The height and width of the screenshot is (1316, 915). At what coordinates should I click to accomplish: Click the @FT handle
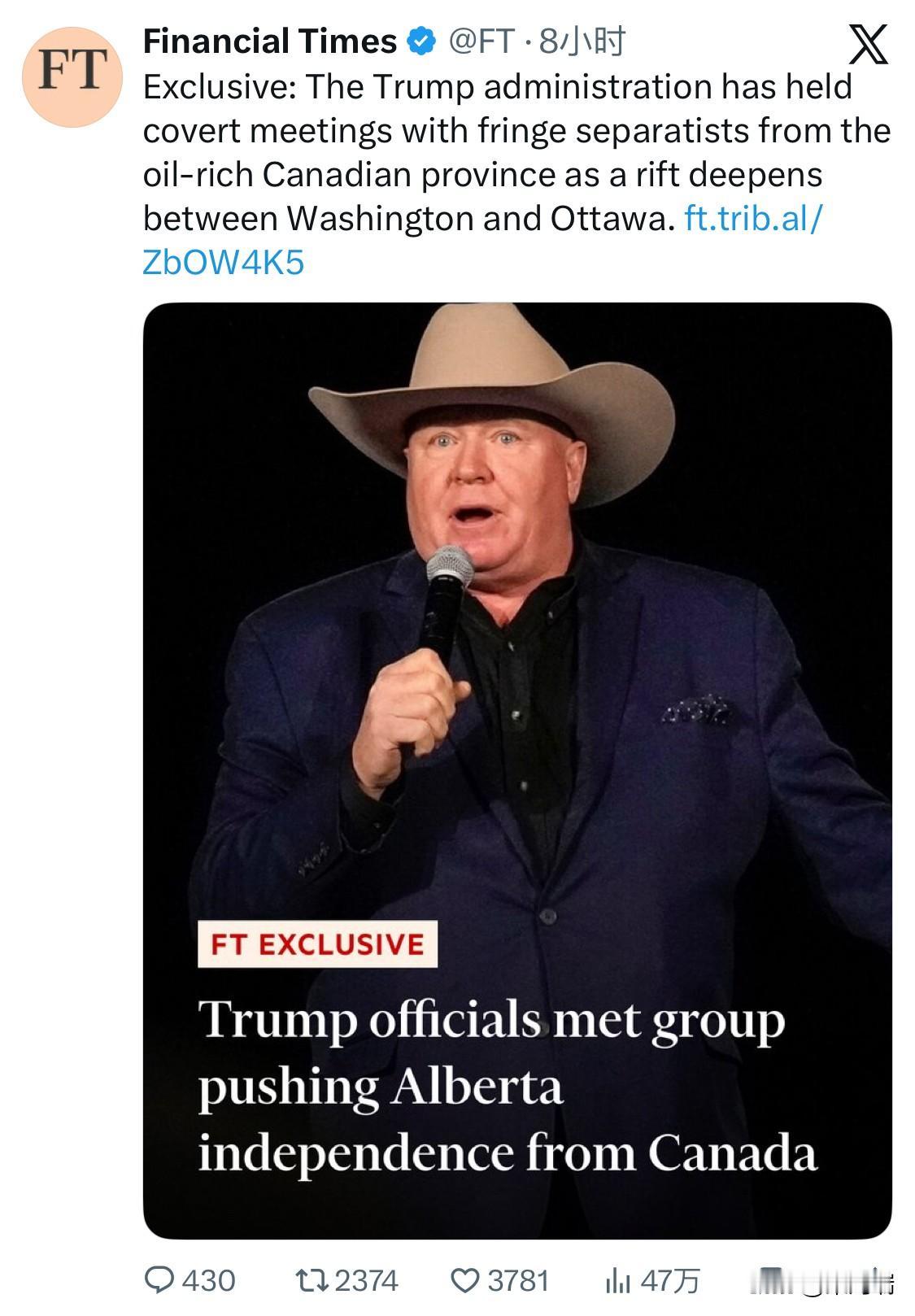coord(482,41)
